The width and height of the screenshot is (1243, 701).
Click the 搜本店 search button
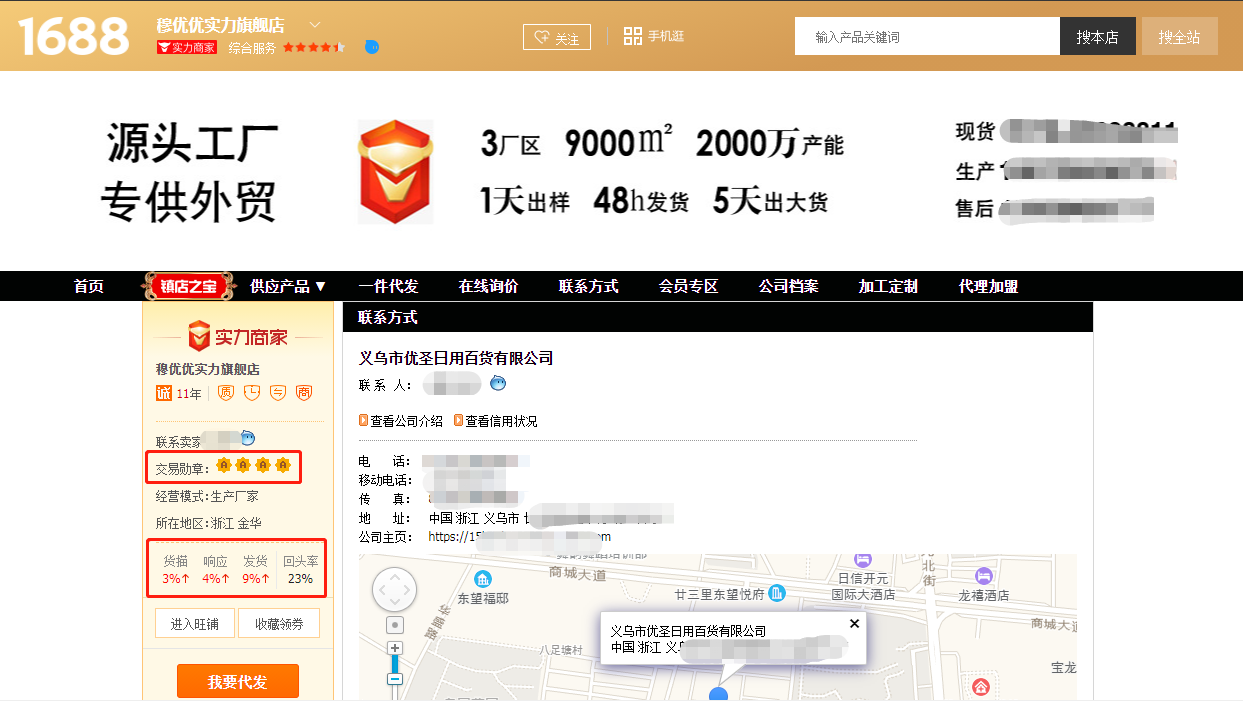click(x=1098, y=36)
